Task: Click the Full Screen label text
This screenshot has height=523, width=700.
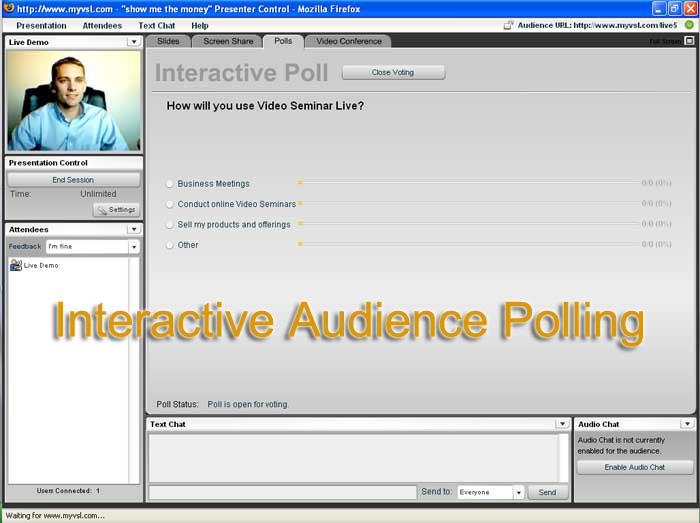Action: tap(665, 42)
